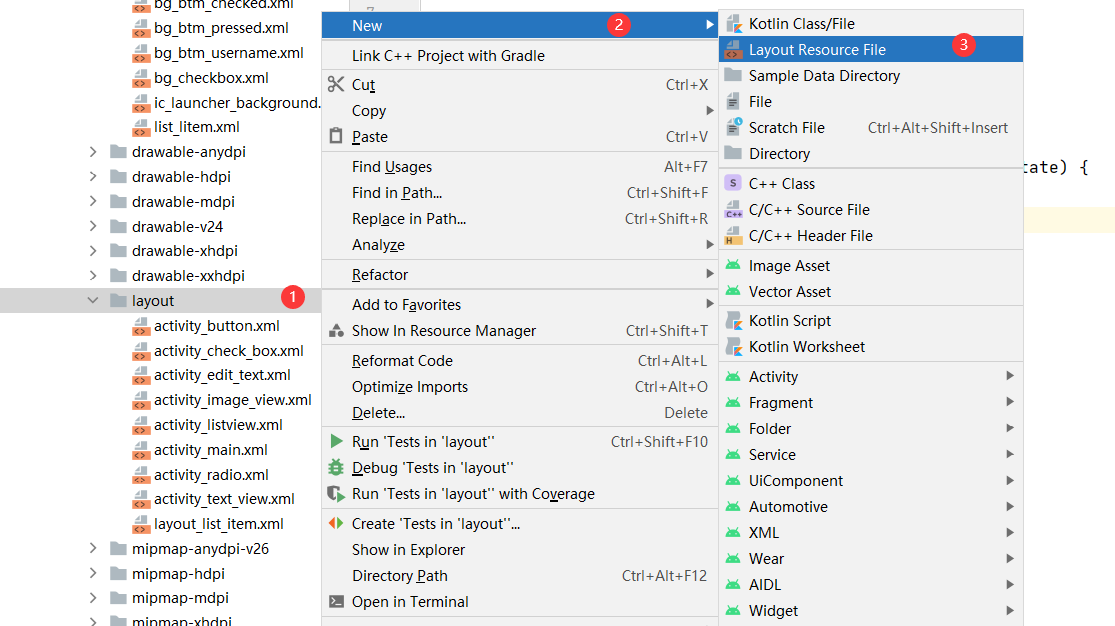Choose Layout Resource File from New submenu
Image resolution: width=1115 pixels, height=626 pixels.
[x=817, y=50]
